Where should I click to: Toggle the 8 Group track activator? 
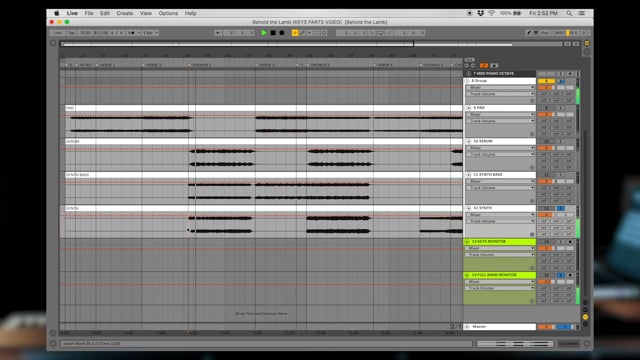[x=546, y=81]
